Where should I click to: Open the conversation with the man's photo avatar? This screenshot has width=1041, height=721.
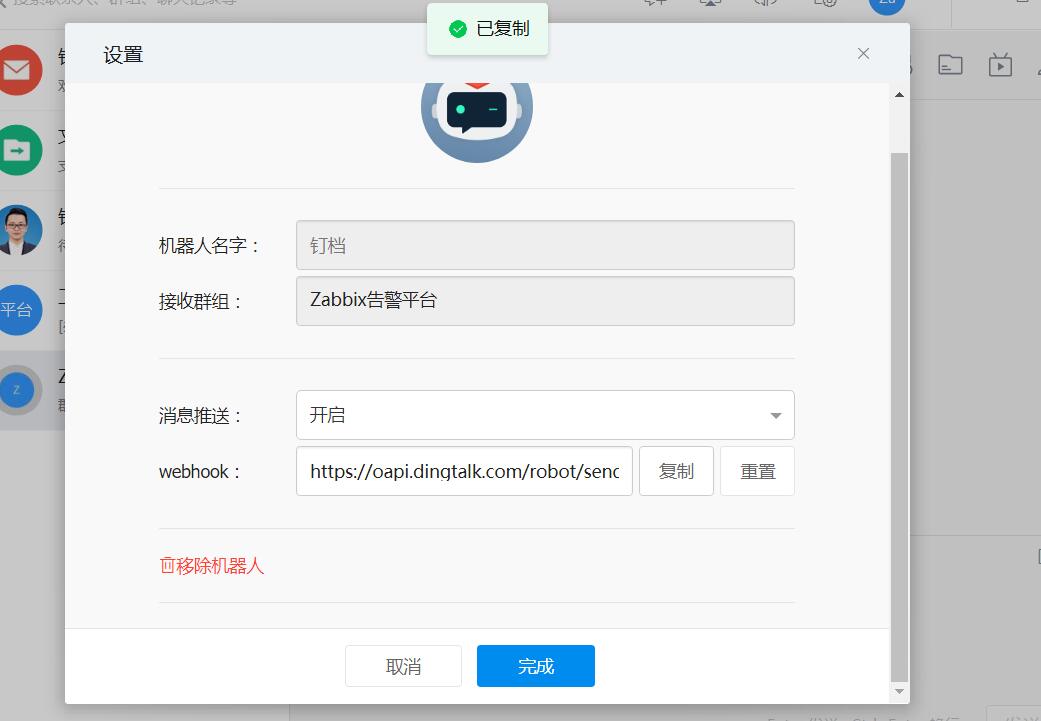(x=18, y=230)
